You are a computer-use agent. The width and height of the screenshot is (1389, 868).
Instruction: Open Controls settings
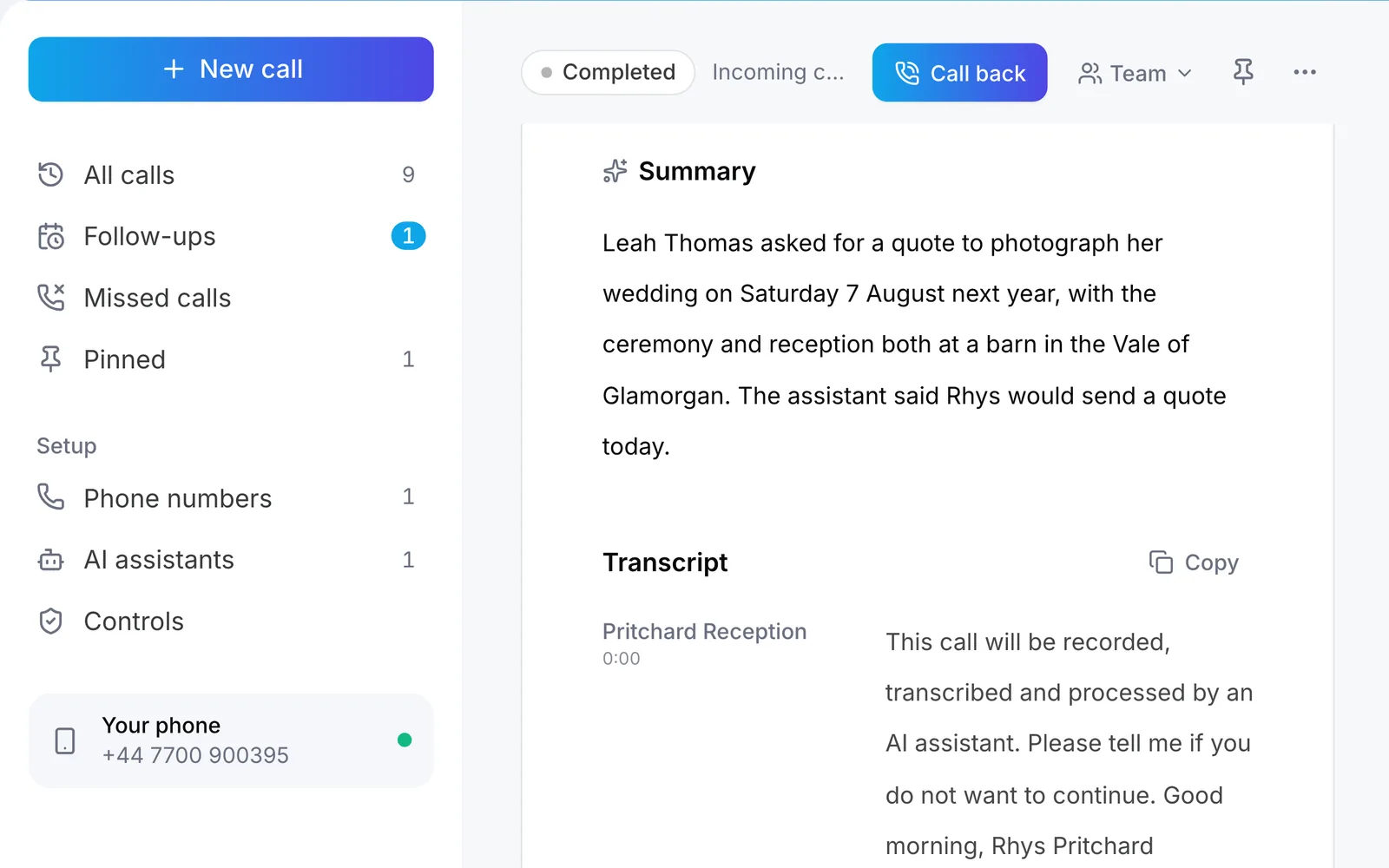(x=231, y=621)
